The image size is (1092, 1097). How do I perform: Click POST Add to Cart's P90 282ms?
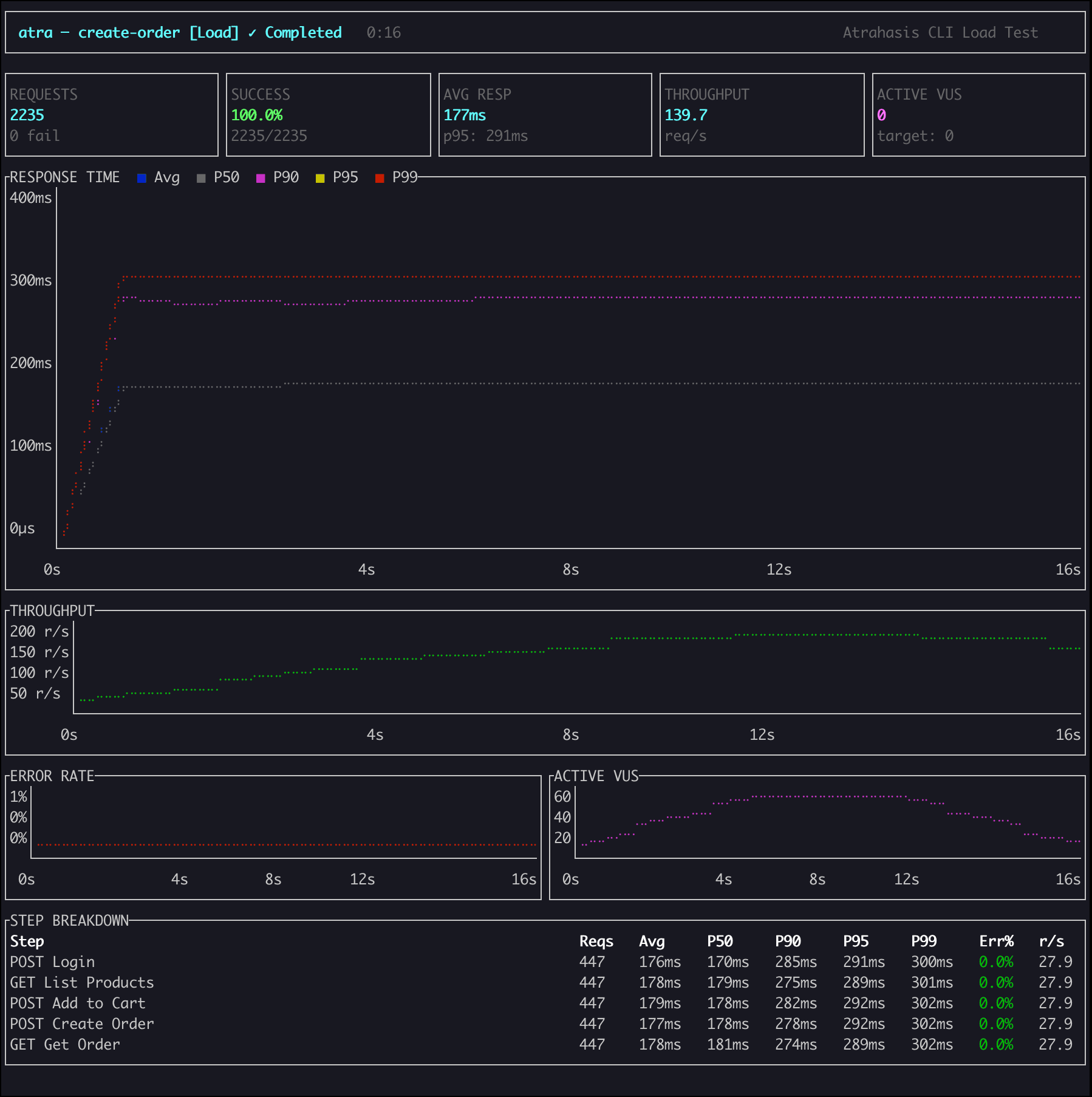pos(796,1003)
